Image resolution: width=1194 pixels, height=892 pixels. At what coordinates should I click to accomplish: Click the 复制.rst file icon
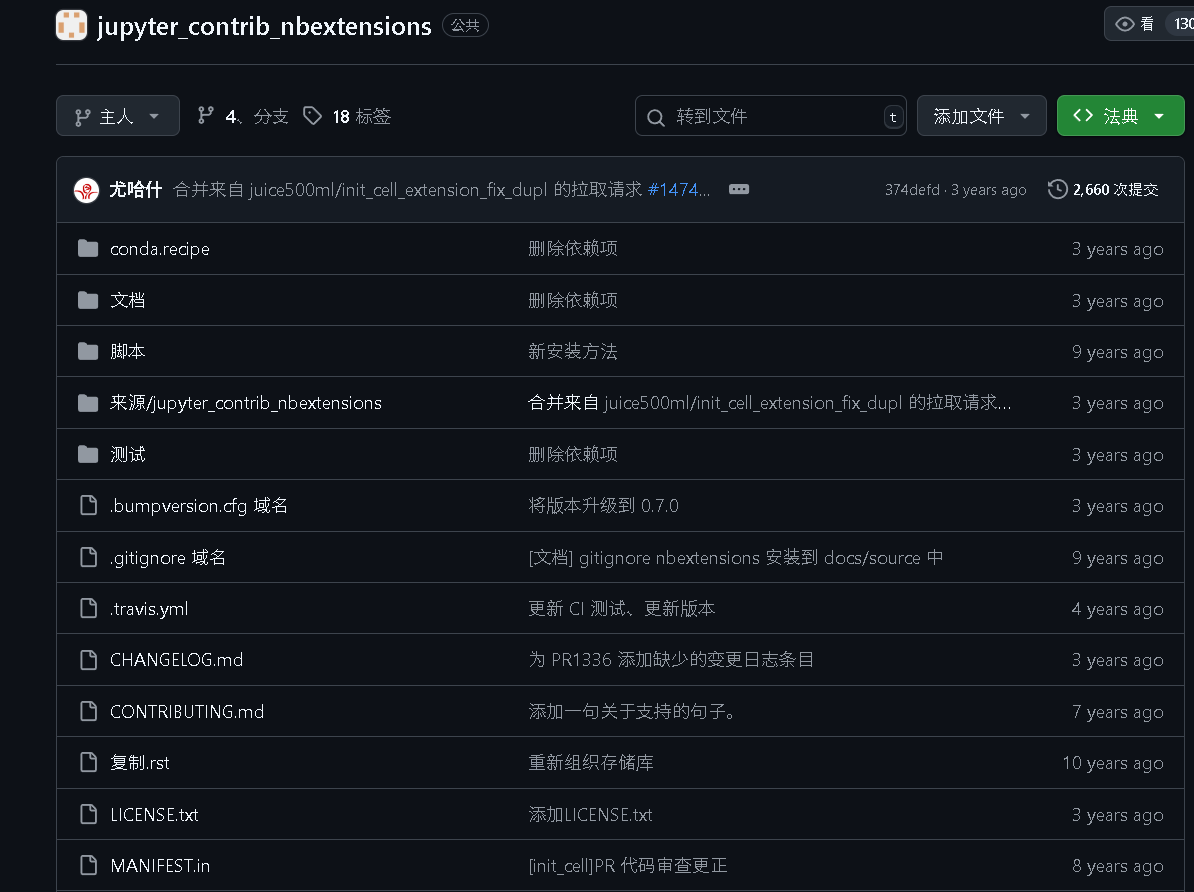(88, 762)
